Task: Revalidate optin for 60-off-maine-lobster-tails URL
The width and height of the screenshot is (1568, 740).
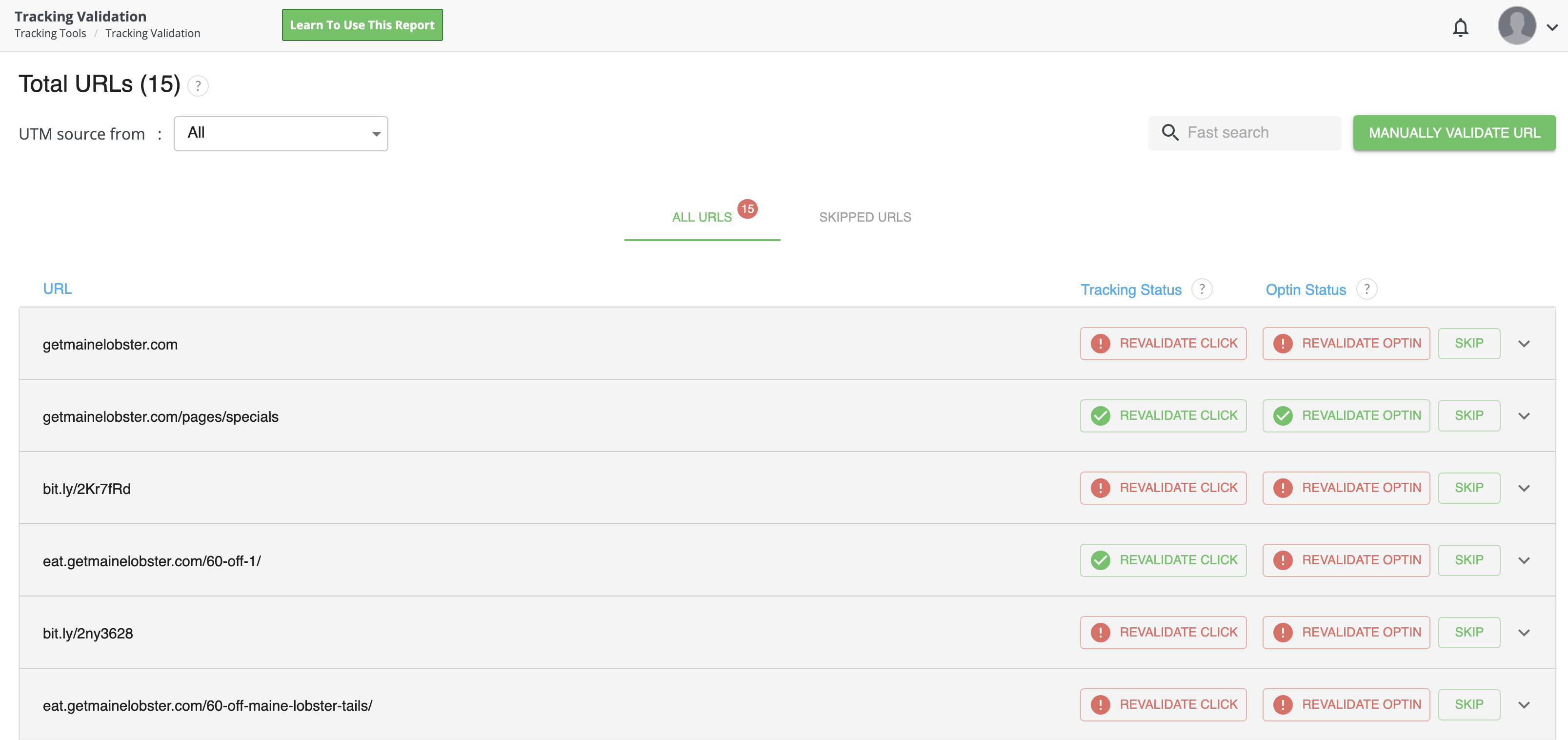Action: tap(1346, 705)
